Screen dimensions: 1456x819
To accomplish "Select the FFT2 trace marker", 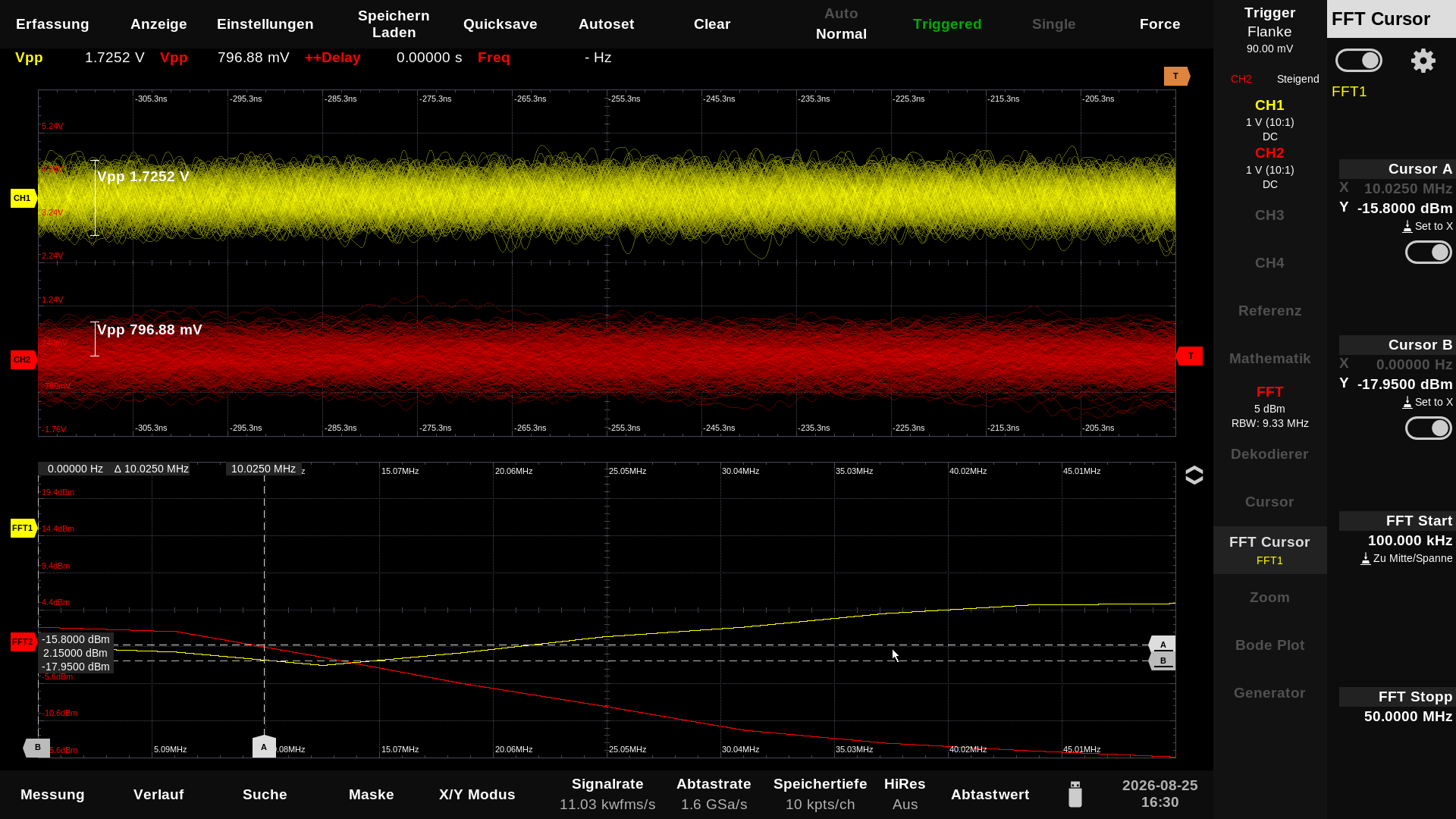I will (x=24, y=642).
